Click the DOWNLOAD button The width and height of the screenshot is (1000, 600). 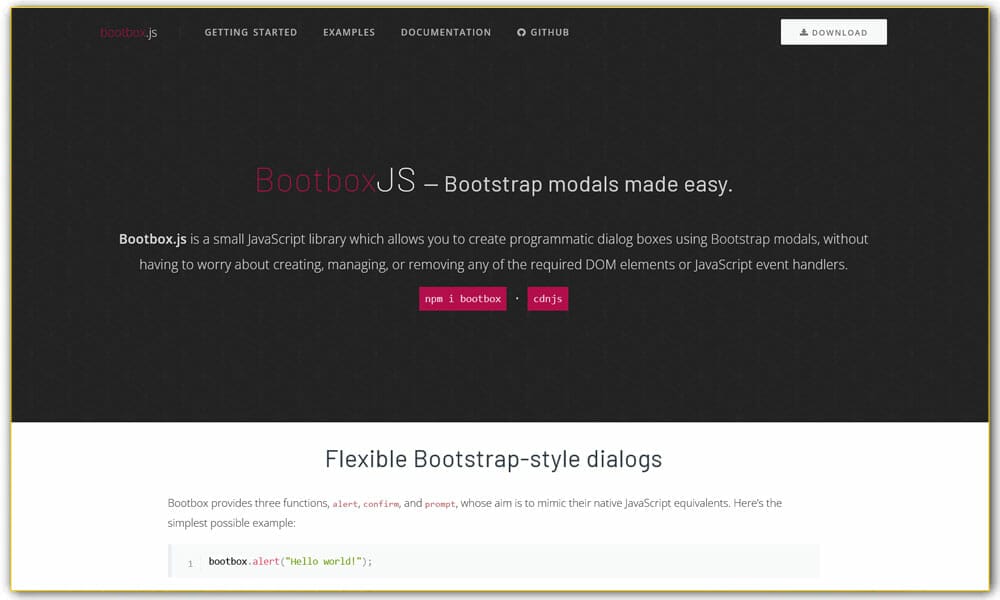(833, 31)
